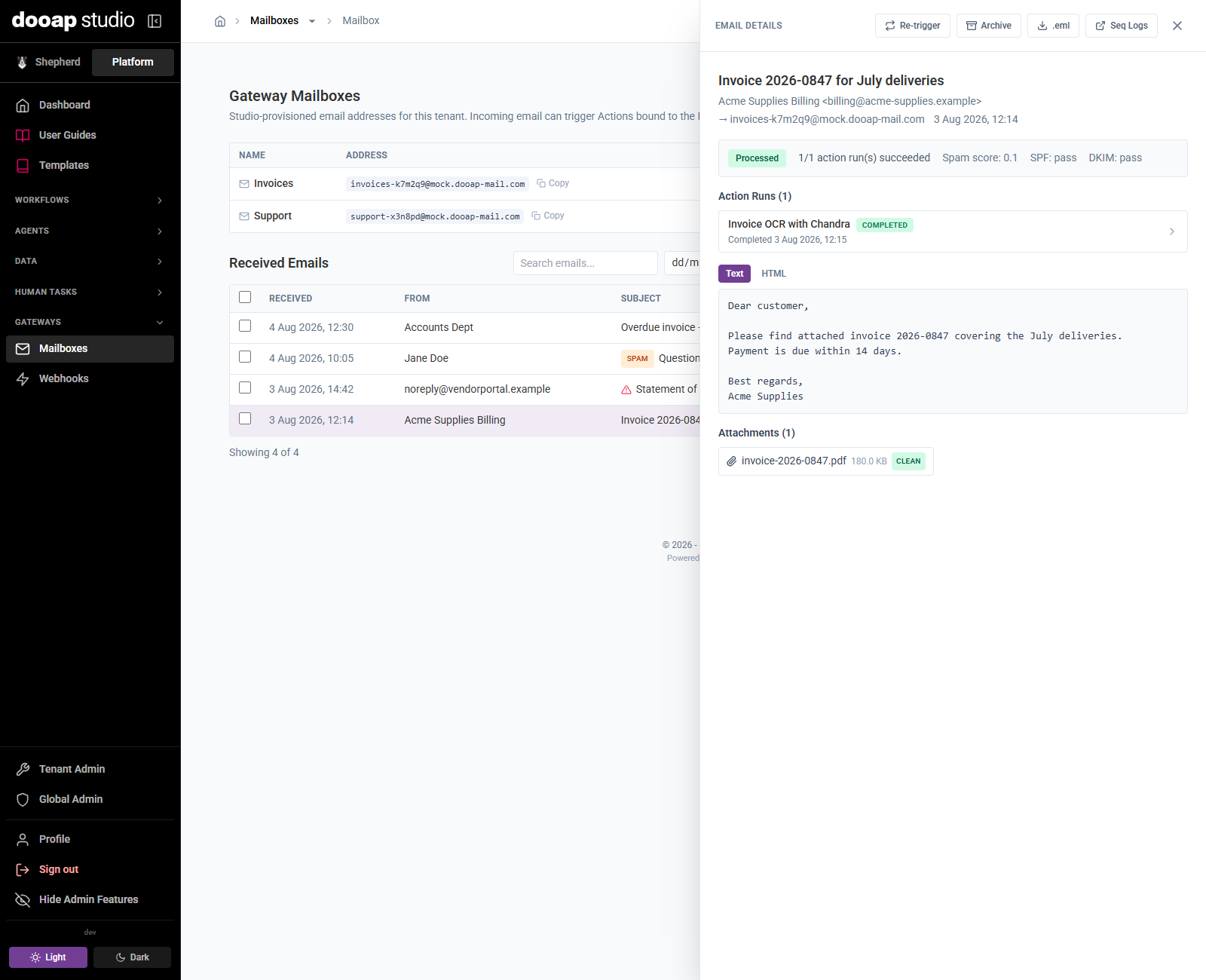The width and height of the screenshot is (1206, 980).
Task: Open the date filter field
Action: coord(683,263)
